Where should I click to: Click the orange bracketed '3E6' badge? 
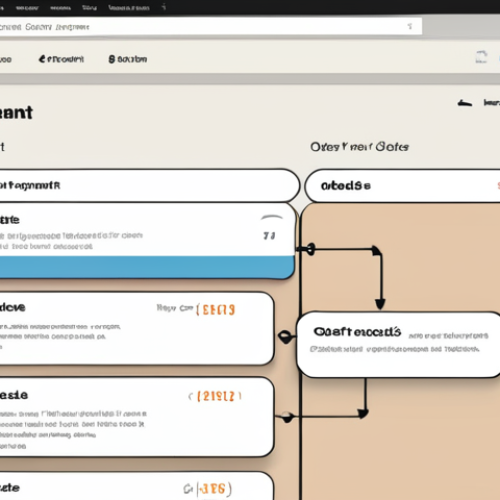(214, 489)
